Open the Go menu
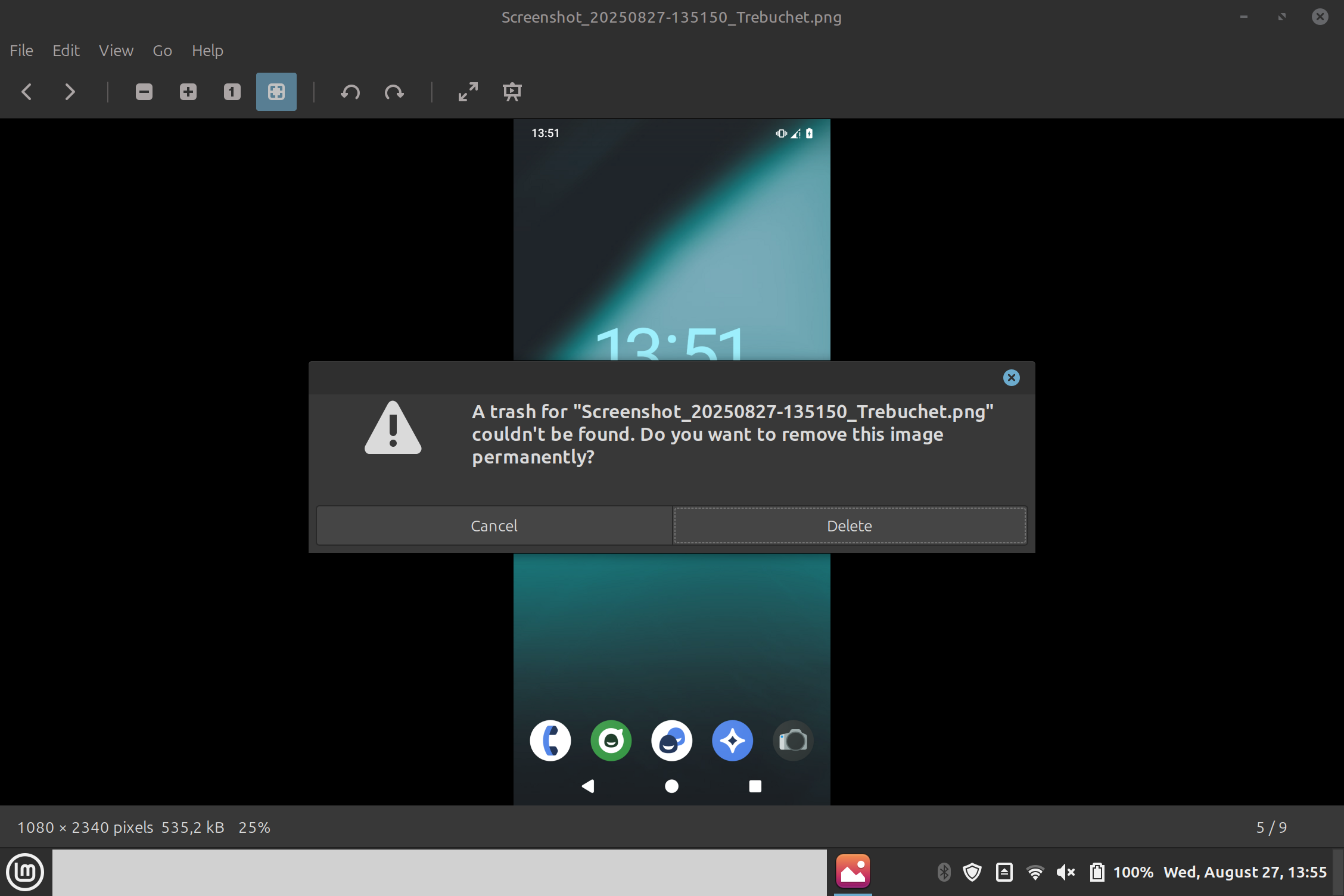The width and height of the screenshot is (1344, 896). pyautogui.click(x=162, y=51)
